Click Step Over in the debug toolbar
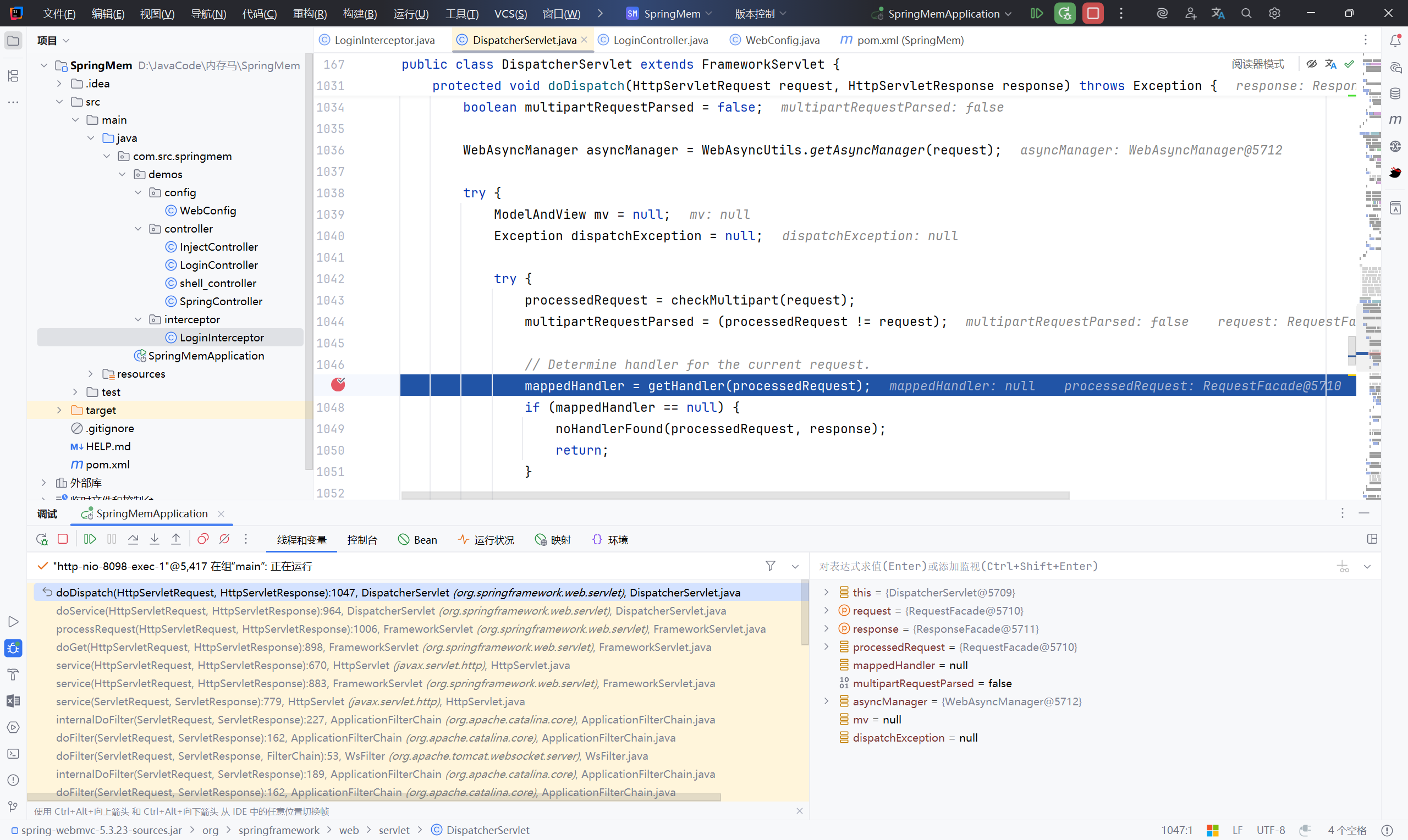 133,539
